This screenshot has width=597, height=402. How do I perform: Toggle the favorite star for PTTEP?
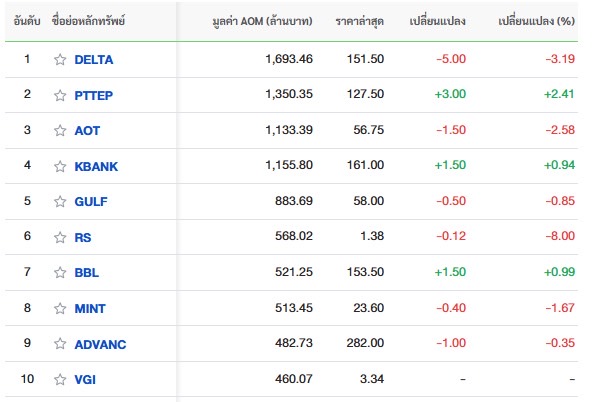tap(60, 95)
